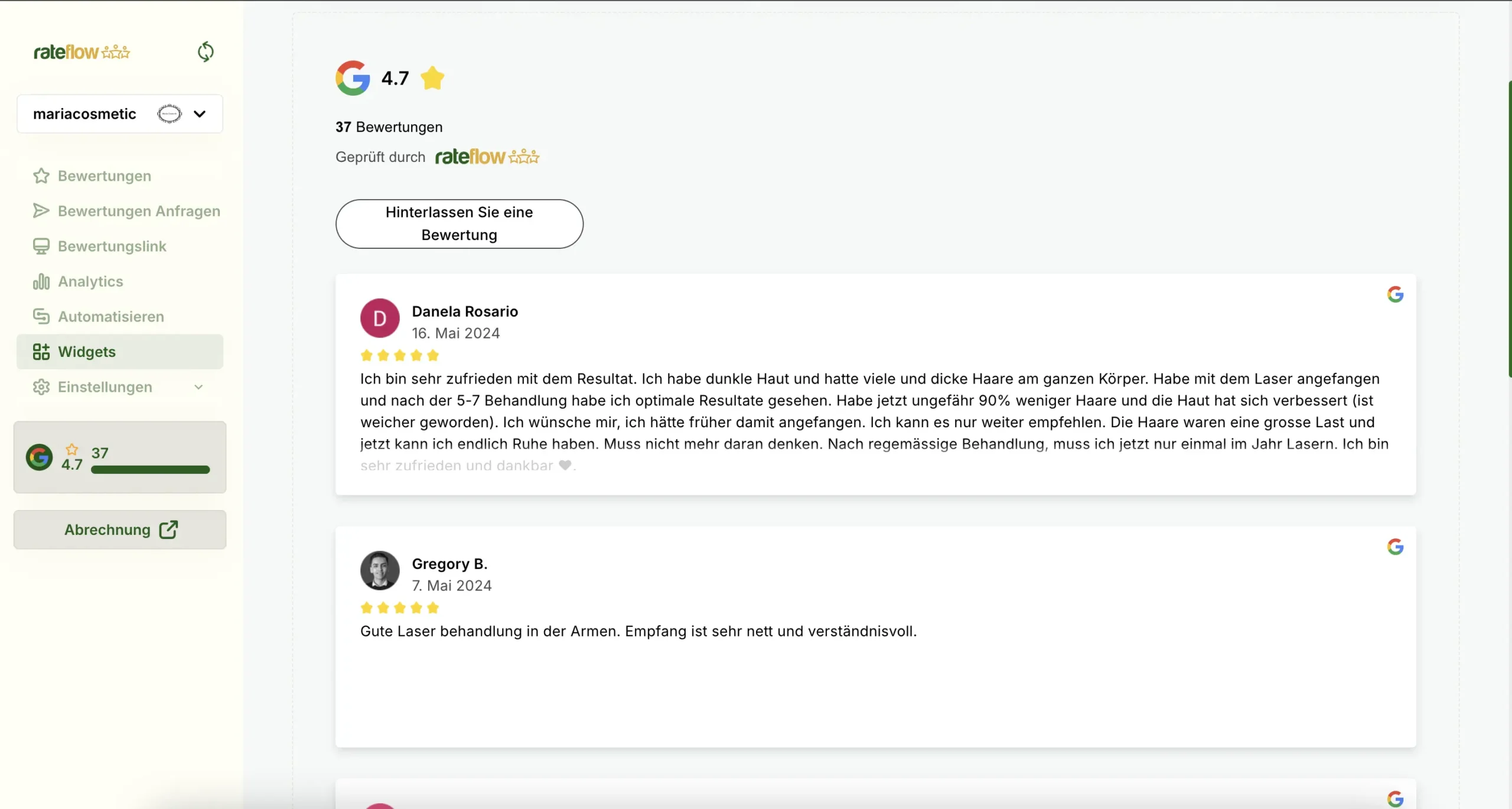Select Automatisieren in the sidebar
Screen dimensions: 1512x809
click(x=110, y=317)
